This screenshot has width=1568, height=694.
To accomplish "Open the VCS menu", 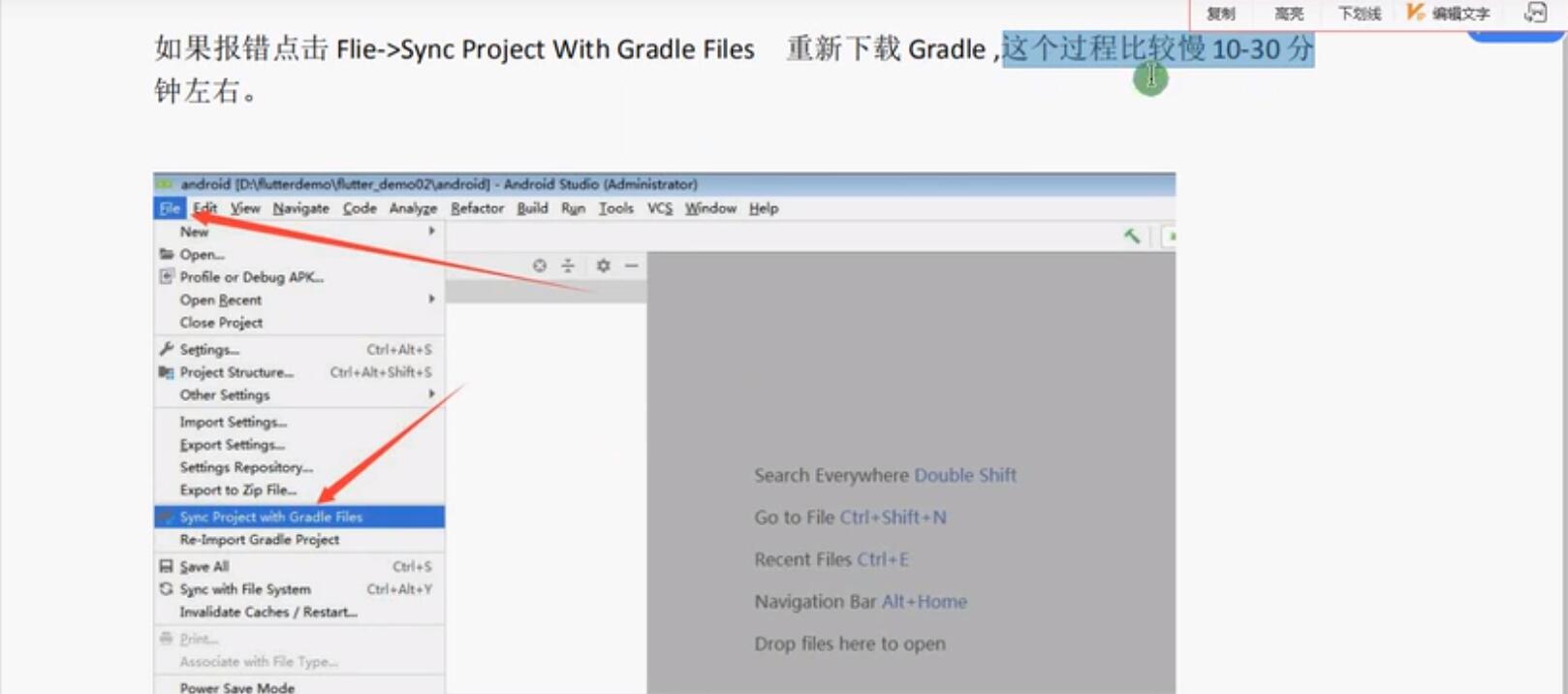I will (660, 208).
